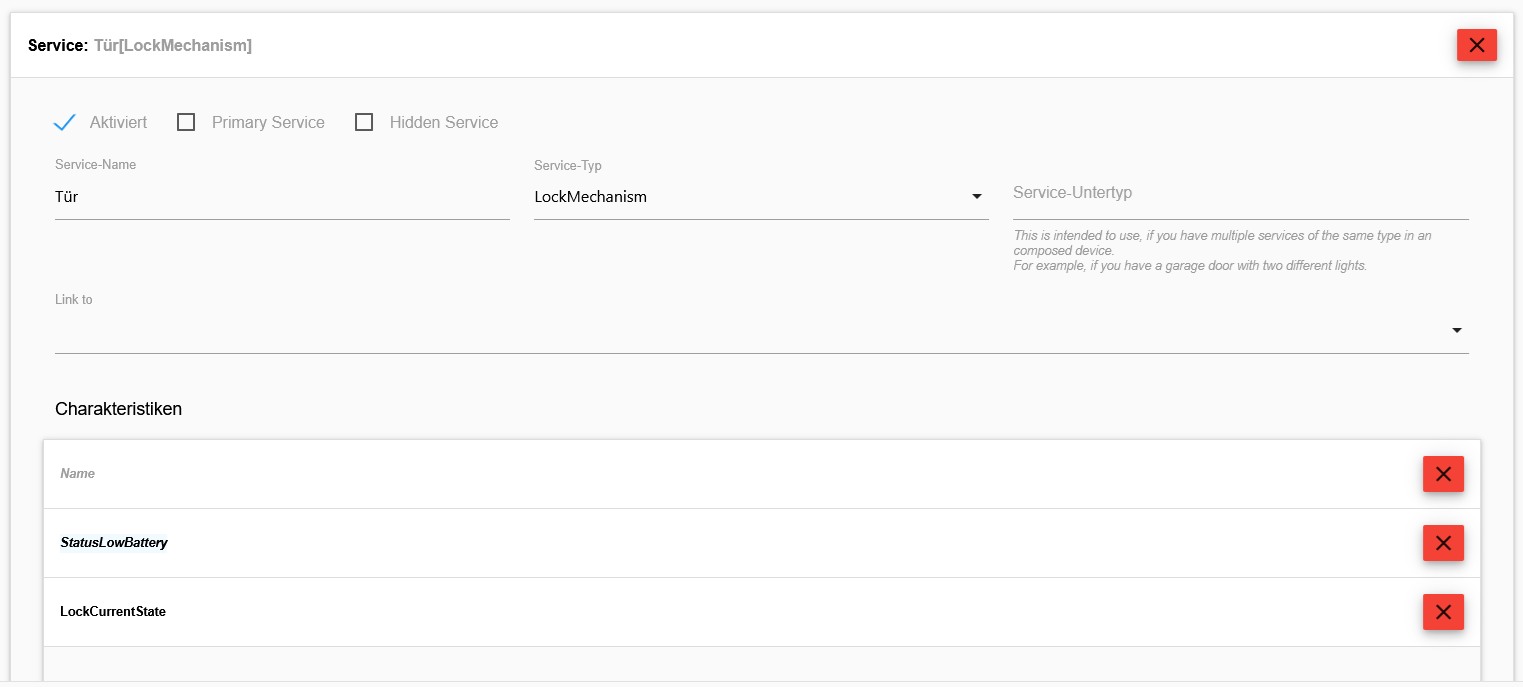Close the Tür[LockMechanism] service panel
Screen dimensions: 1523x687
tap(1476, 45)
